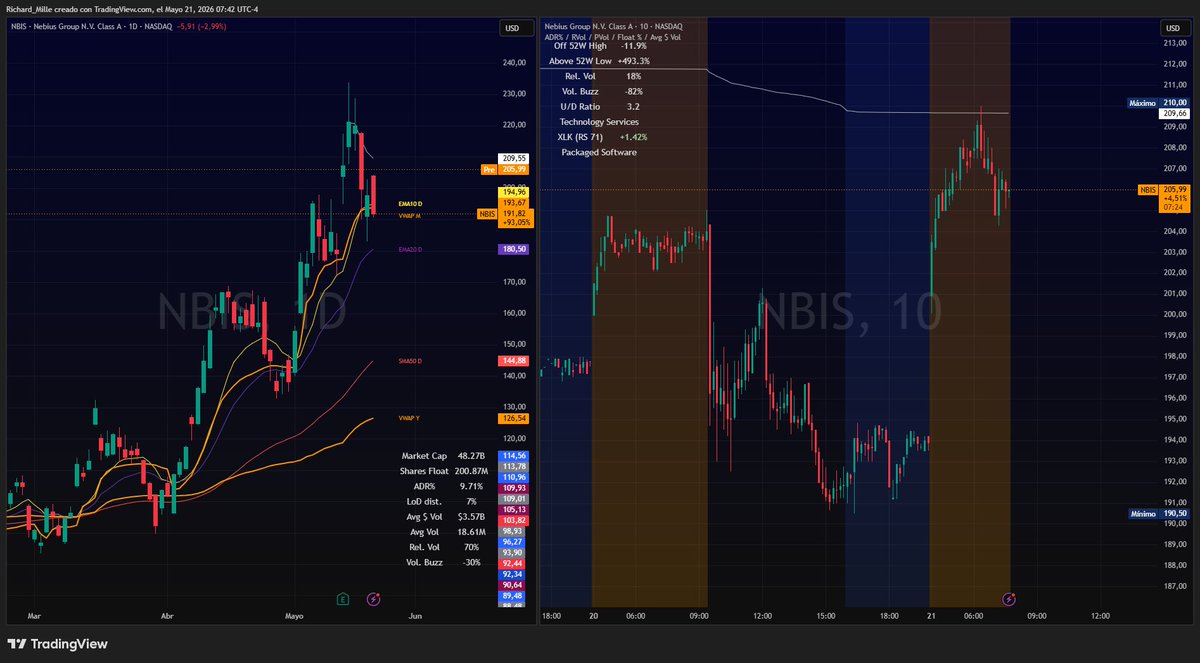Click the Richard_Mille creado con TradingView.com caption
Screen dimensions: 1200x663
(x=131, y=9)
